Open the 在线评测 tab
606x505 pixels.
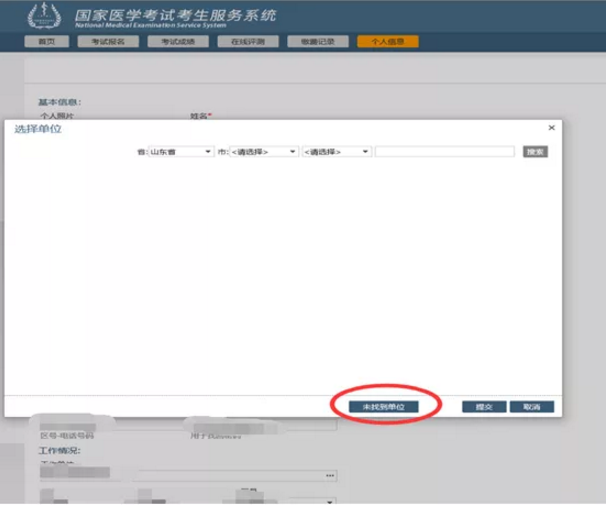(x=243, y=42)
